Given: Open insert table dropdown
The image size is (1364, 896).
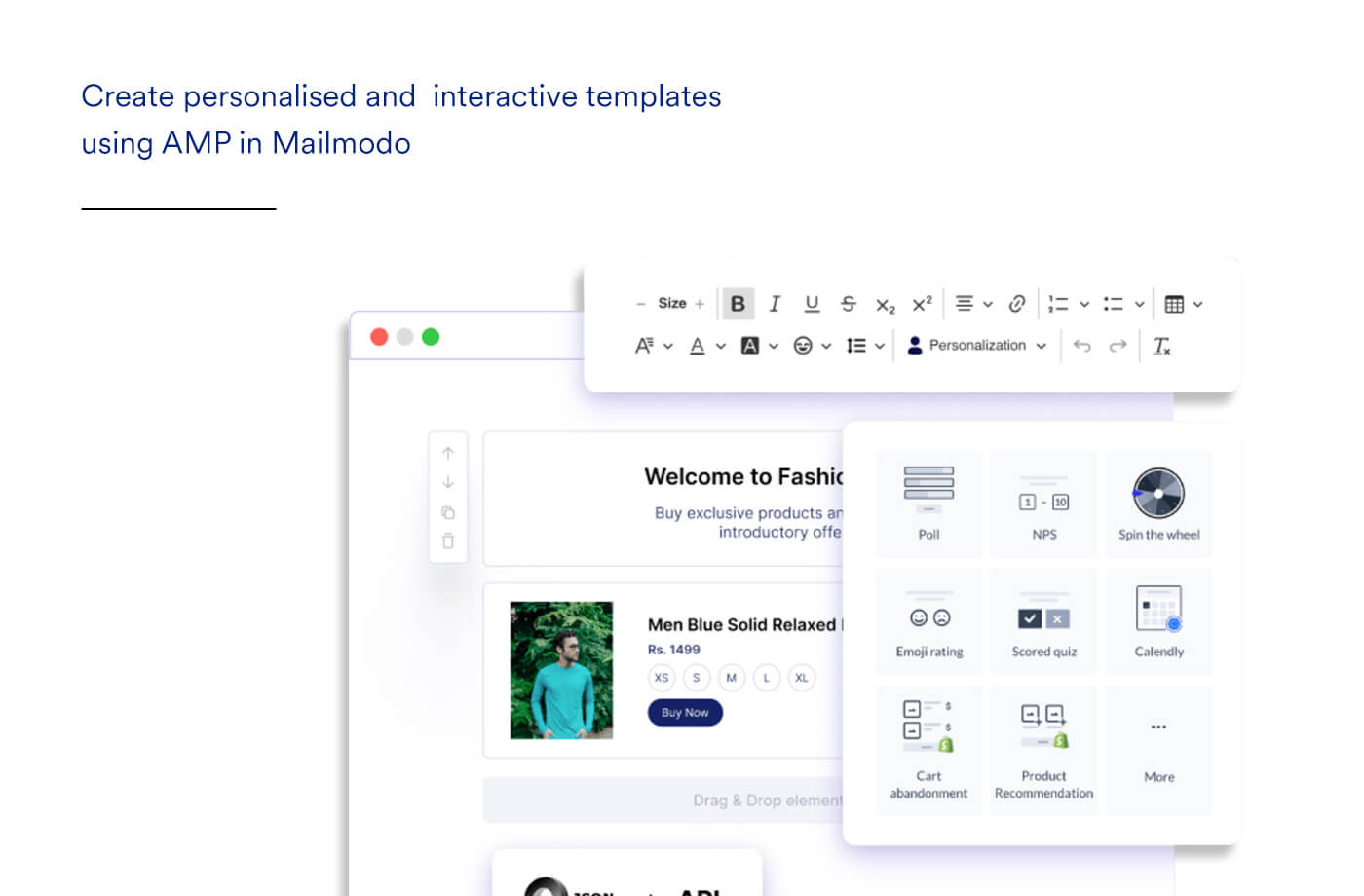Looking at the screenshot, I should pyautogui.click(x=1184, y=304).
